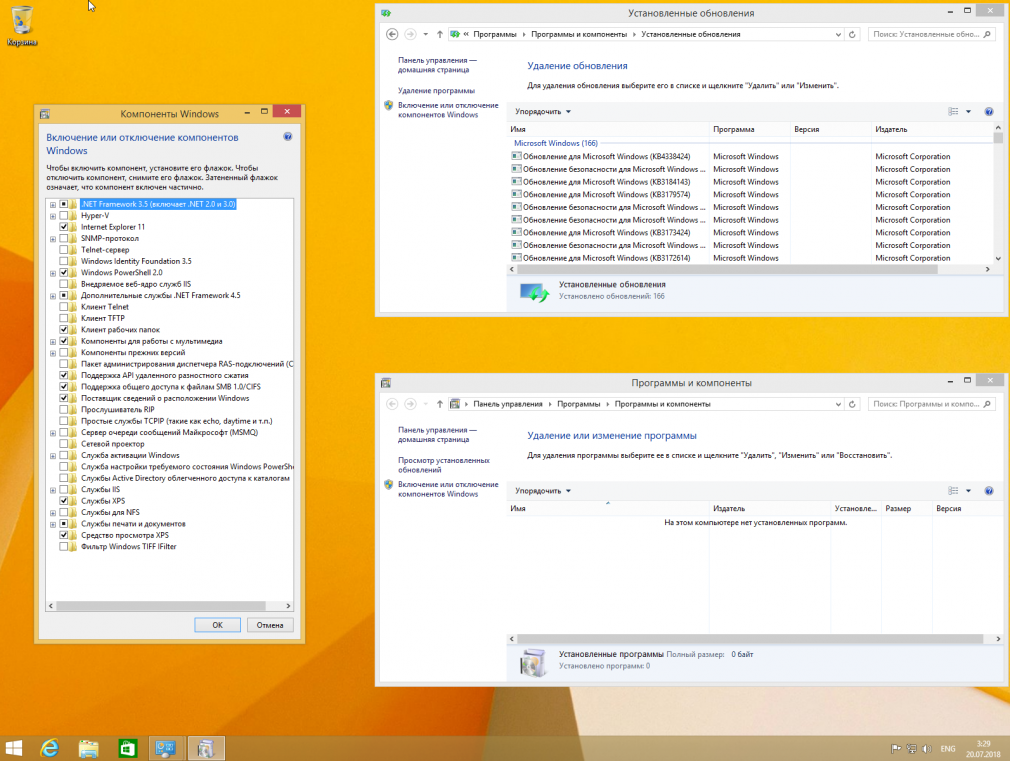Switch to Windows Features taskbar icon
The image size is (1010, 761).
[x=205, y=748]
